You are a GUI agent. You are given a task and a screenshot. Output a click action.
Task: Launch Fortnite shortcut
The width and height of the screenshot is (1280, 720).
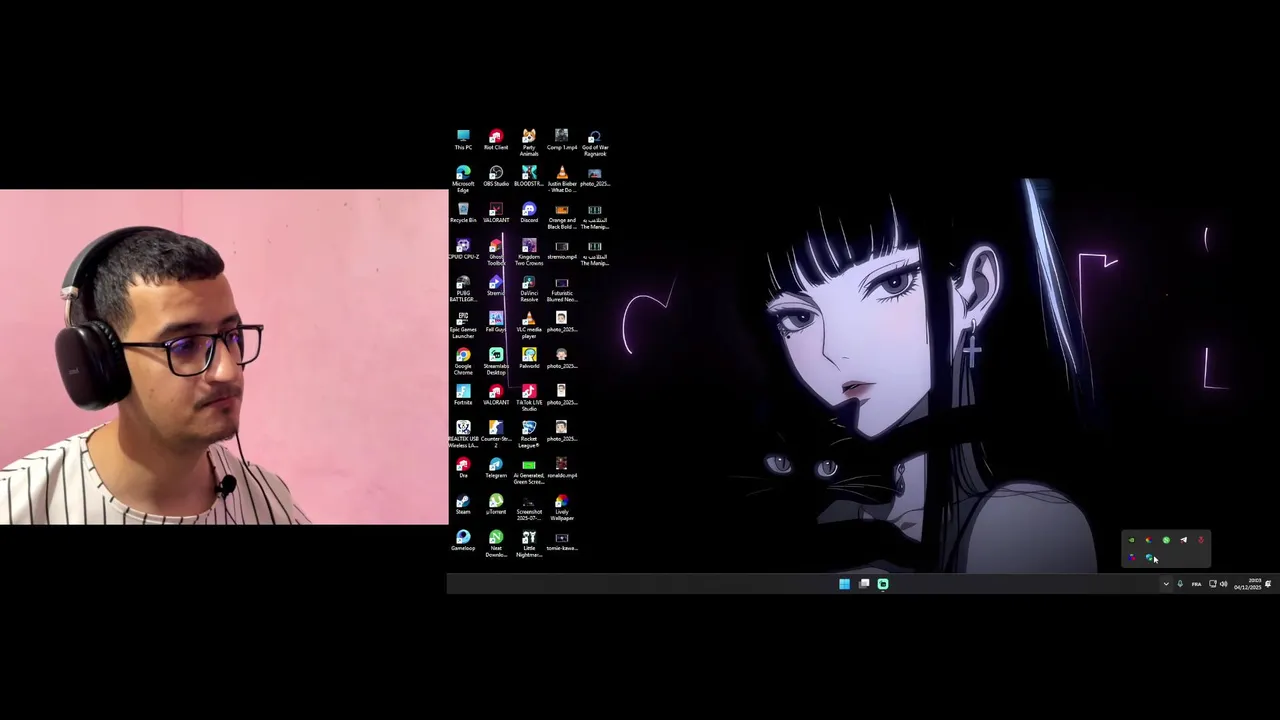coord(463,395)
